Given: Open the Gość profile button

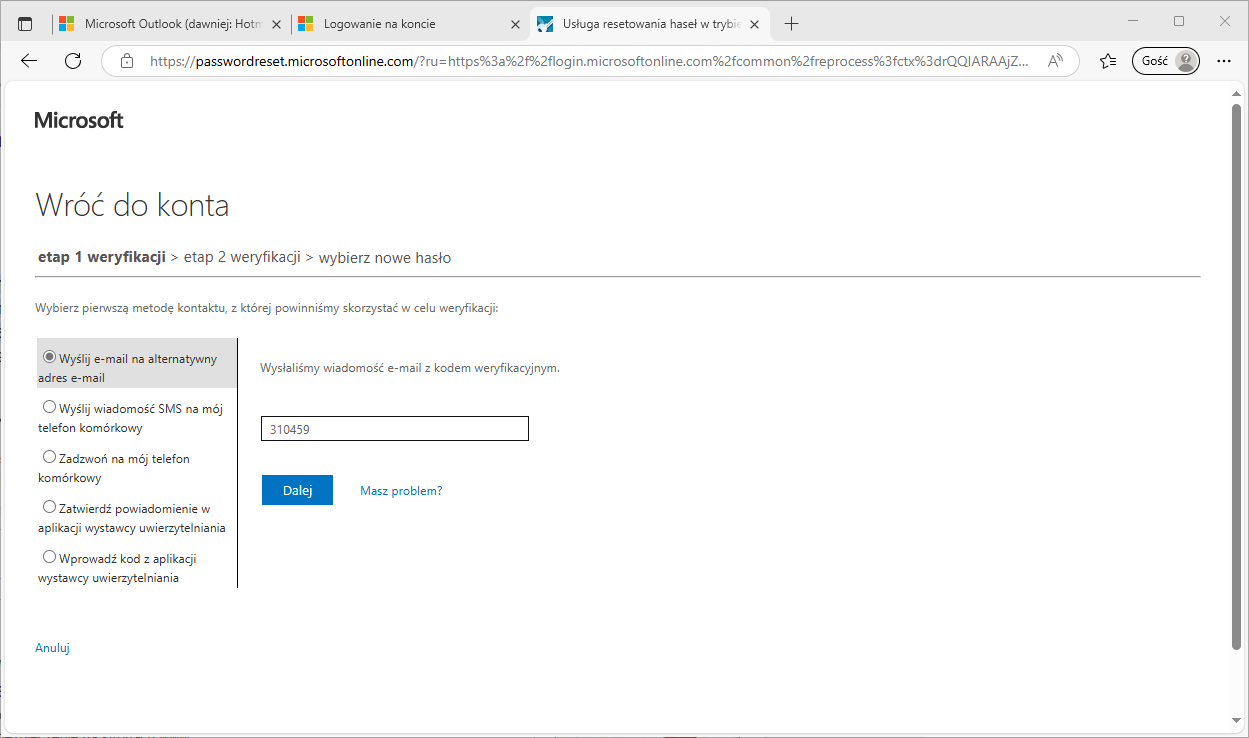Looking at the screenshot, I should pyautogui.click(x=1165, y=61).
